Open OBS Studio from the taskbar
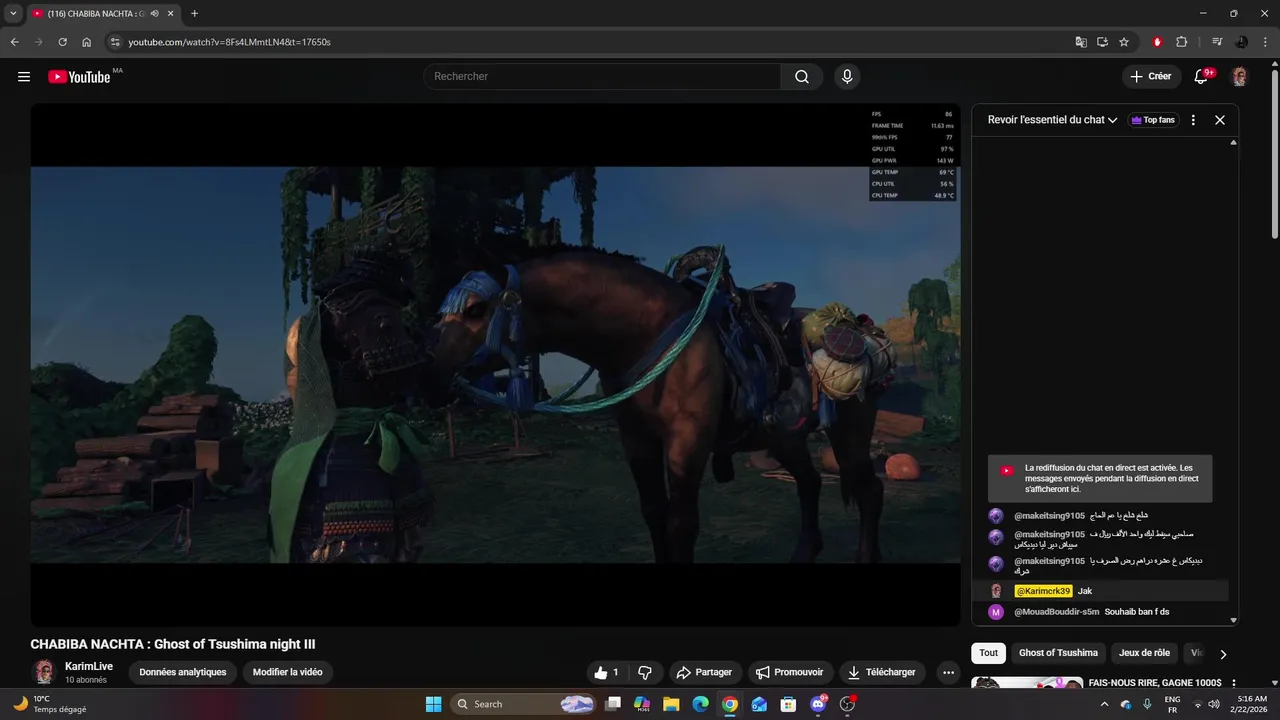The height and width of the screenshot is (720, 1280). (x=847, y=704)
